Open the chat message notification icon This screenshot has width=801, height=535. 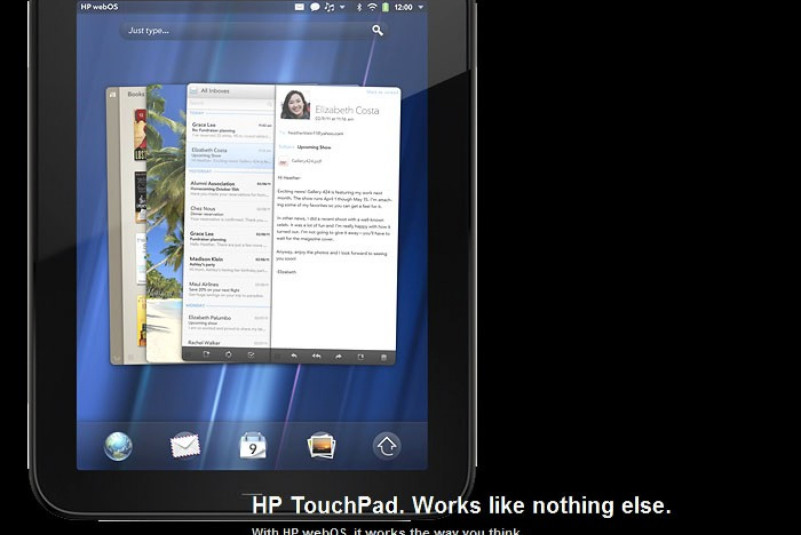point(315,7)
